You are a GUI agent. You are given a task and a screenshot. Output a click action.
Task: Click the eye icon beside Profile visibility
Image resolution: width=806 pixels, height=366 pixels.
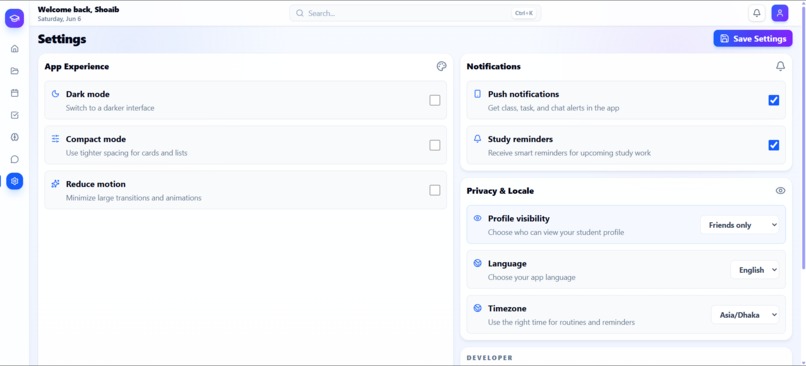[x=478, y=218]
